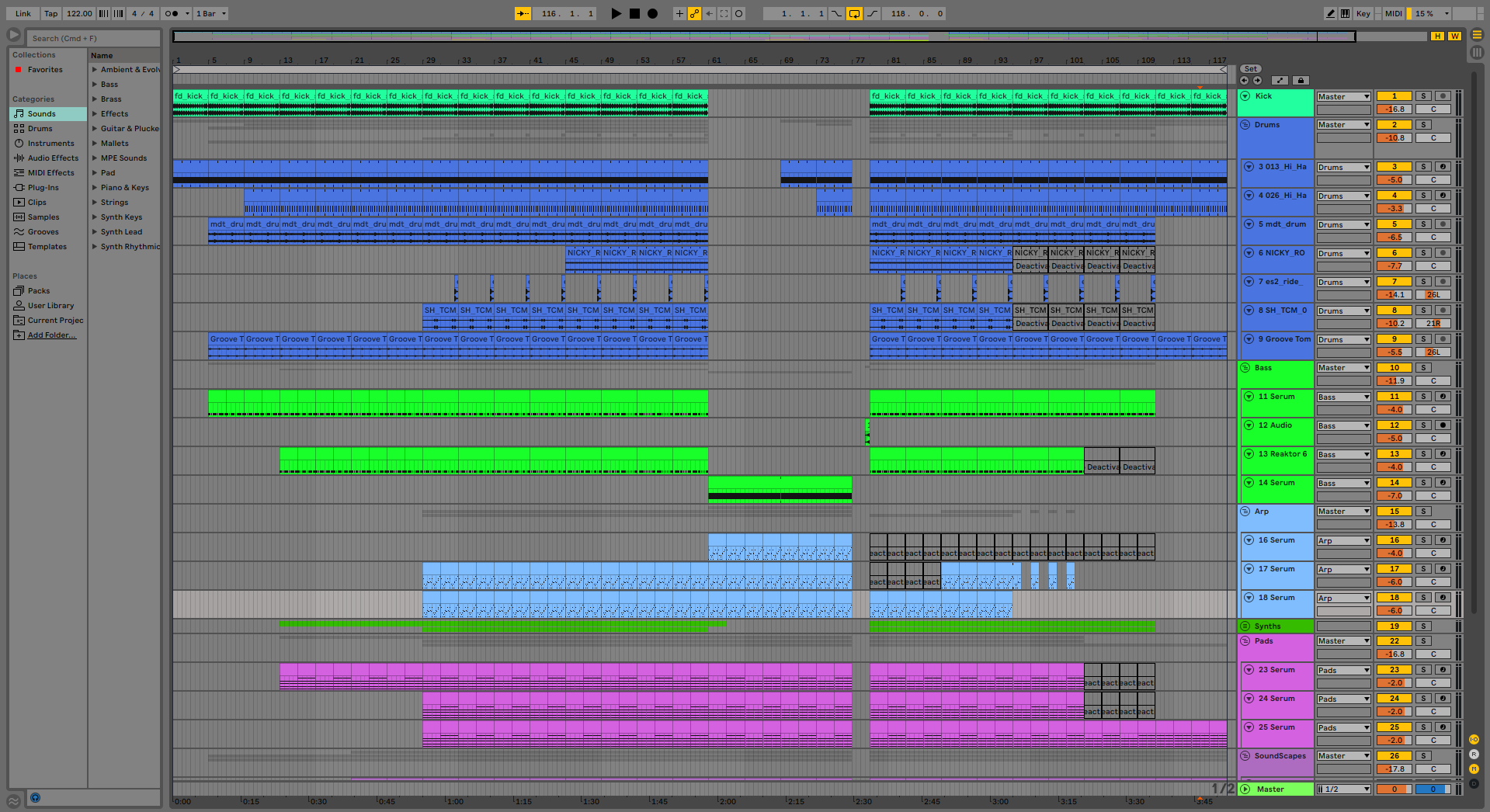Click the Capture MIDI button
Screen dimensions: 1490x812
coord(724,13)
